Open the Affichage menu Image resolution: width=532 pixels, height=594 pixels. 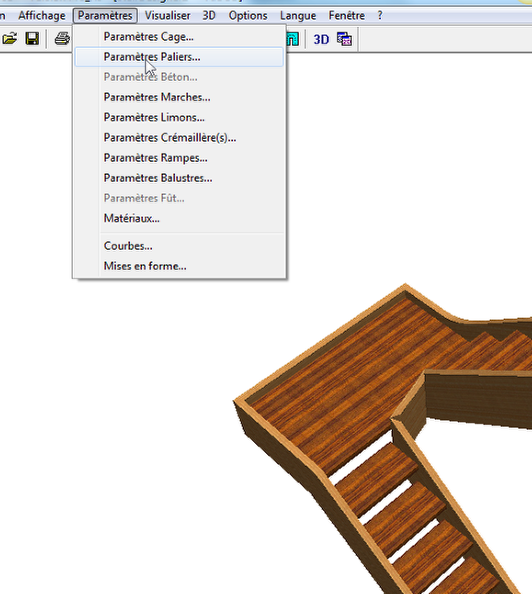coord(42,16)
